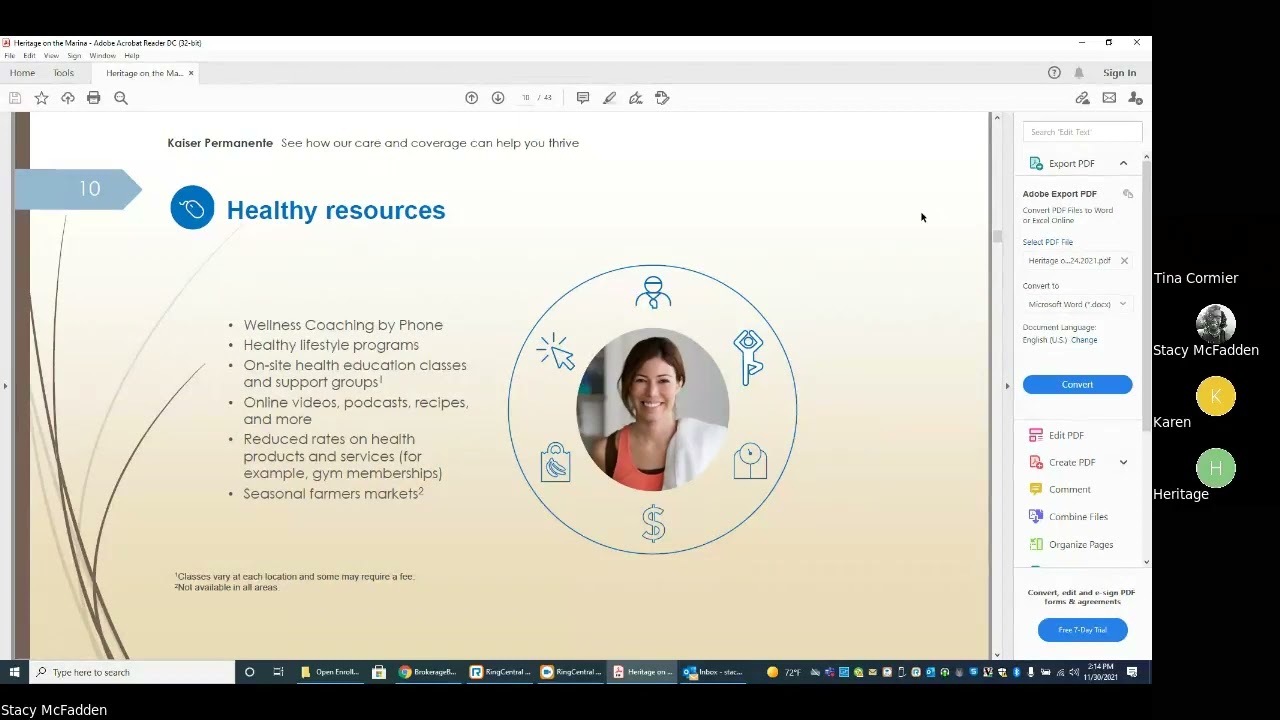Screen dimensions: 1280x720
Task: Open the Sign menu
Action: pyautogui.click(x=74, y=56)
